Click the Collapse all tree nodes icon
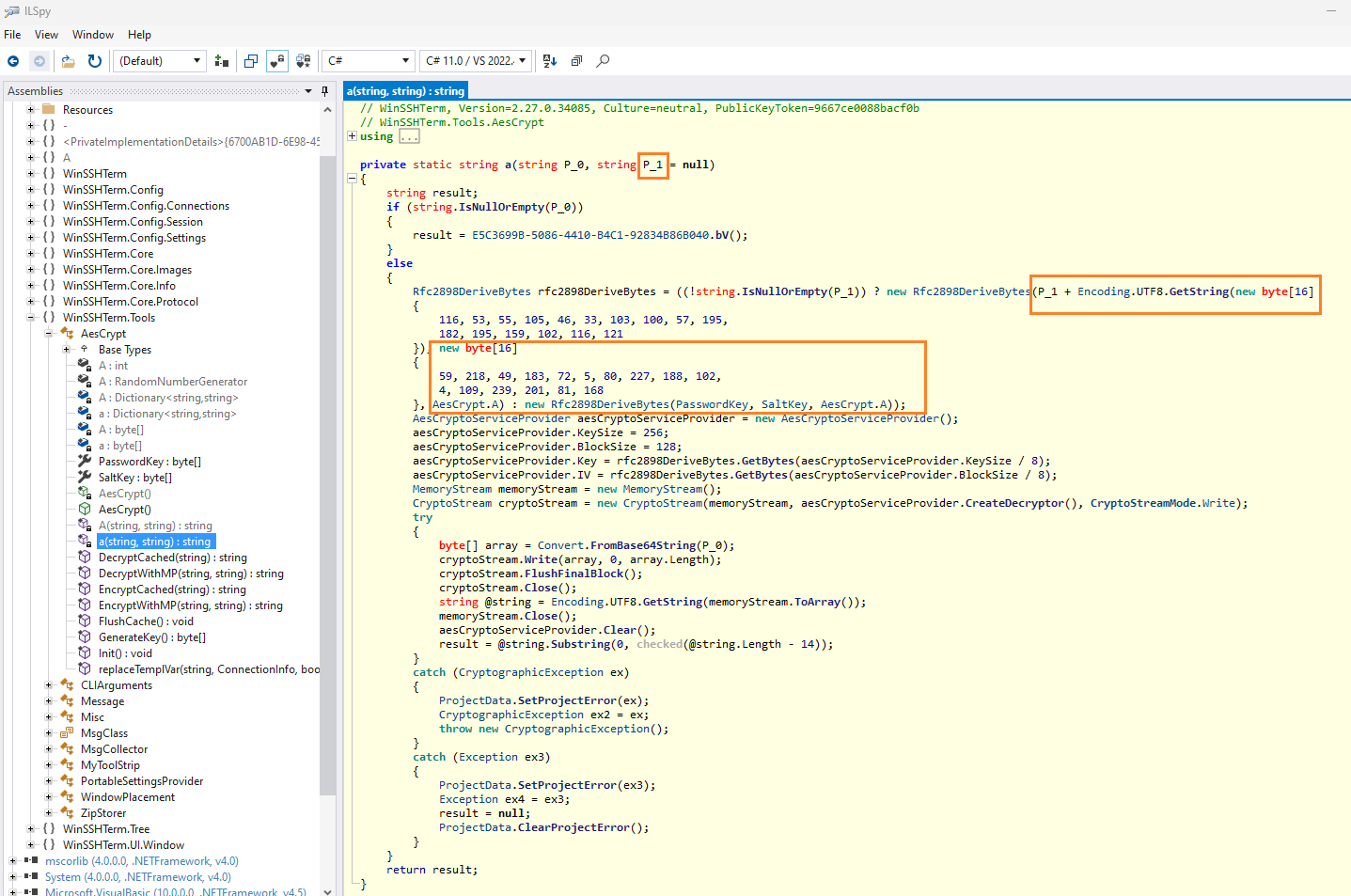The image size is (1351, 896). pyautogui.click(x=576, y=61)
